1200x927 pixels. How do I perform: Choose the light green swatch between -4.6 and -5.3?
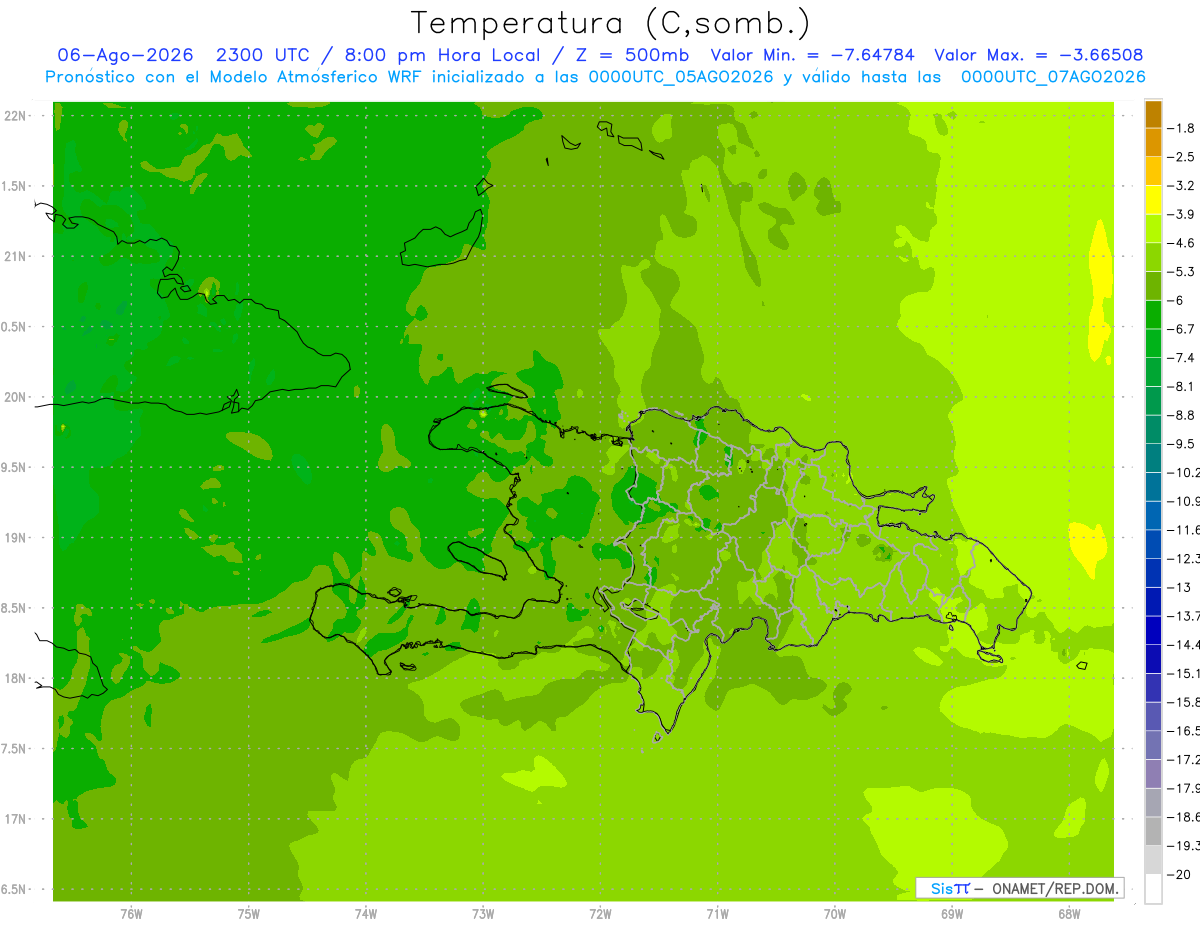[x=1153, y=257]
